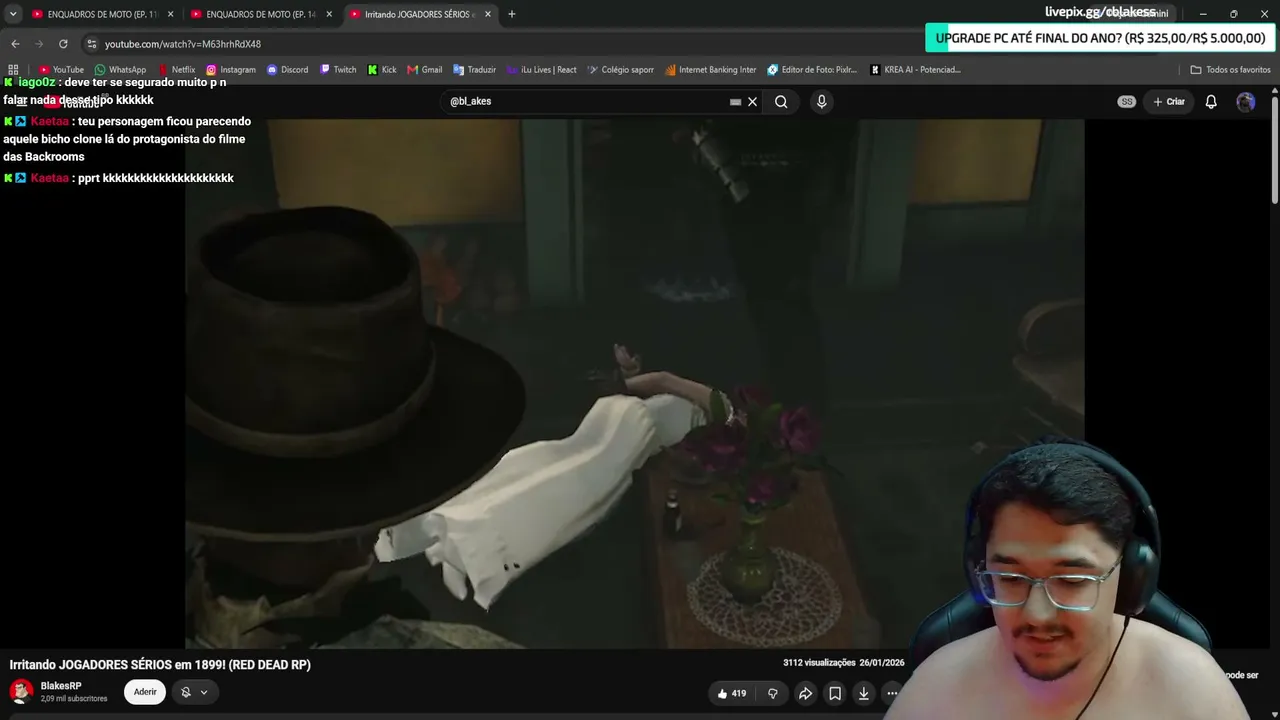Open the KREA AI bookmark

pyautogui.click(x=915, y=70)
